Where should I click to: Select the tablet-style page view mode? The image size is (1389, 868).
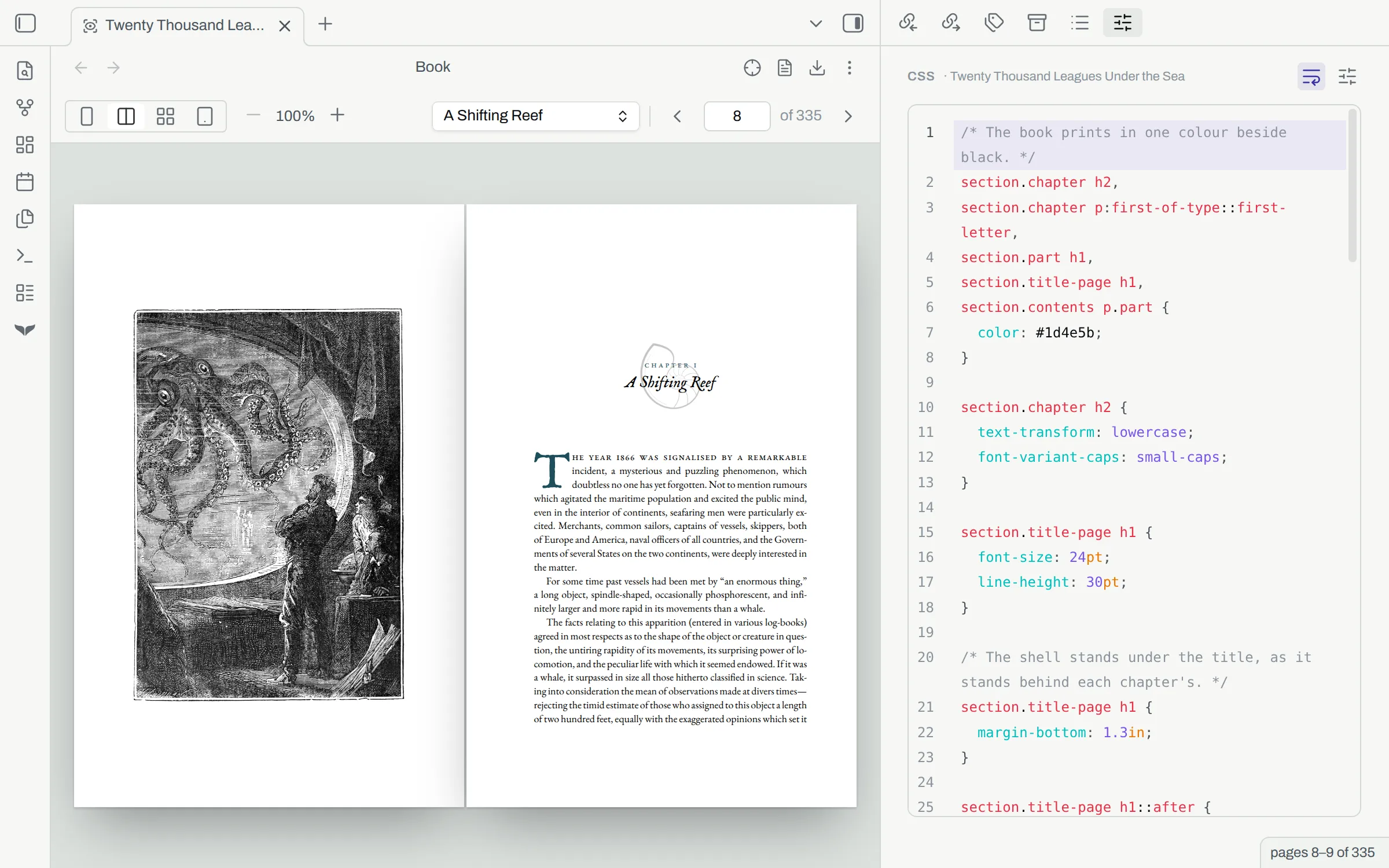tap(205, 116)
